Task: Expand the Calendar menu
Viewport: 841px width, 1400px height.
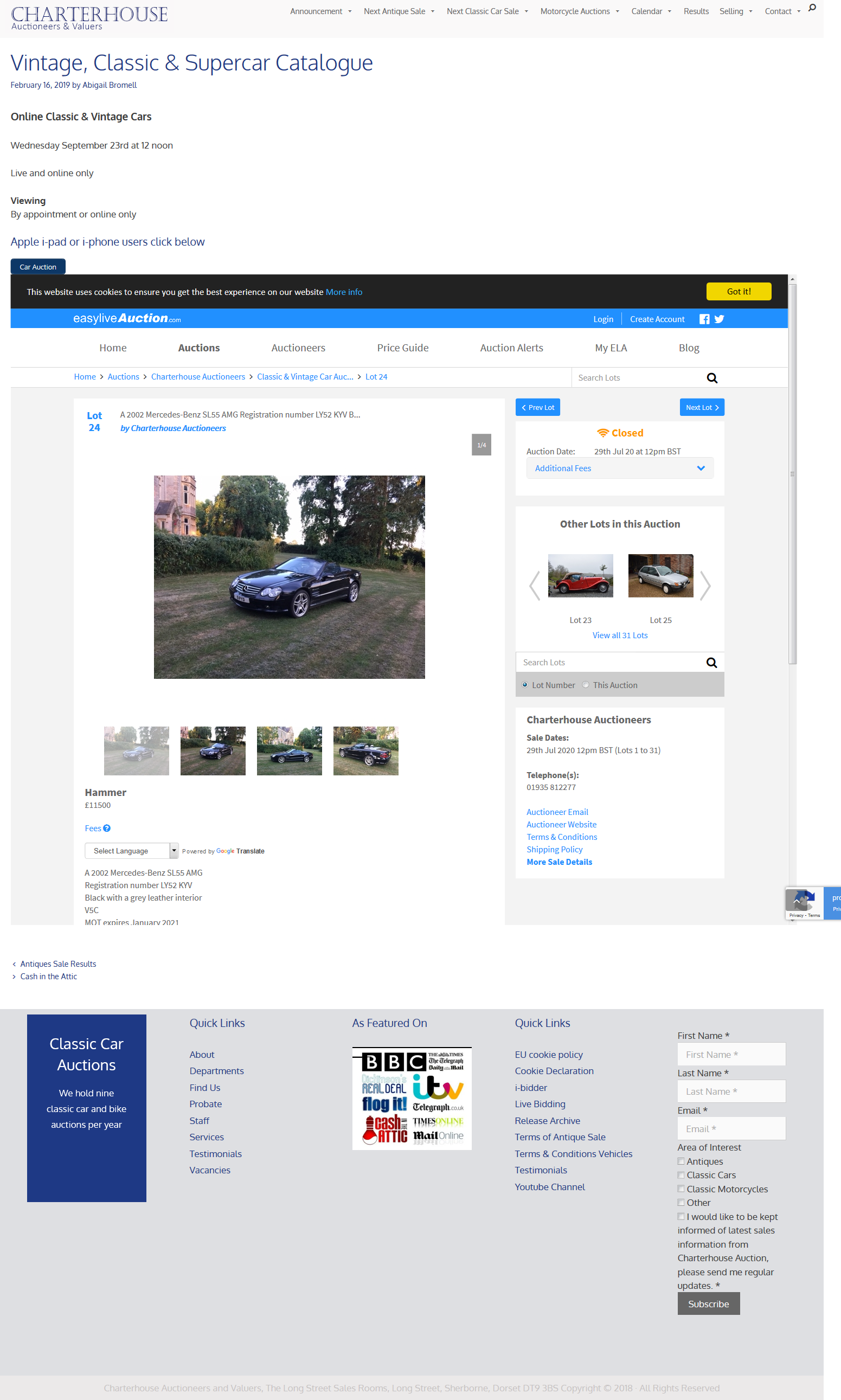Action: (651, 11)
